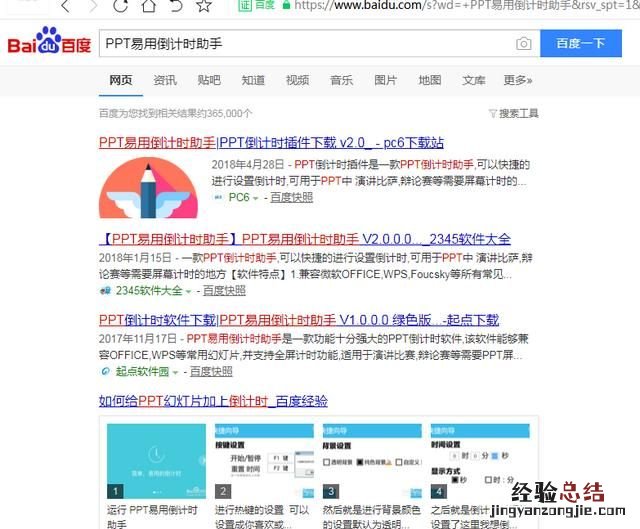Open 百度快照 for the 2345软件大全 result
640x529 pixels.
coord(224,291)
